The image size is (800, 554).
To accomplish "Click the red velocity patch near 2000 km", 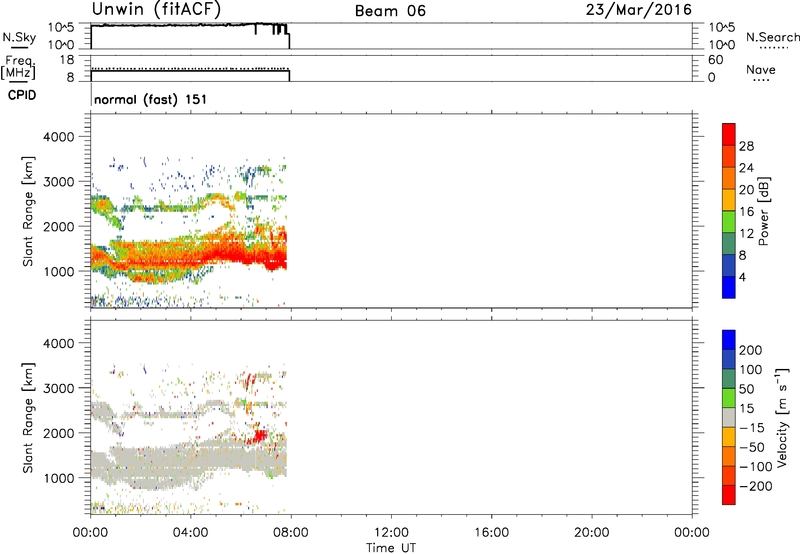I will (x=259, y=436).
